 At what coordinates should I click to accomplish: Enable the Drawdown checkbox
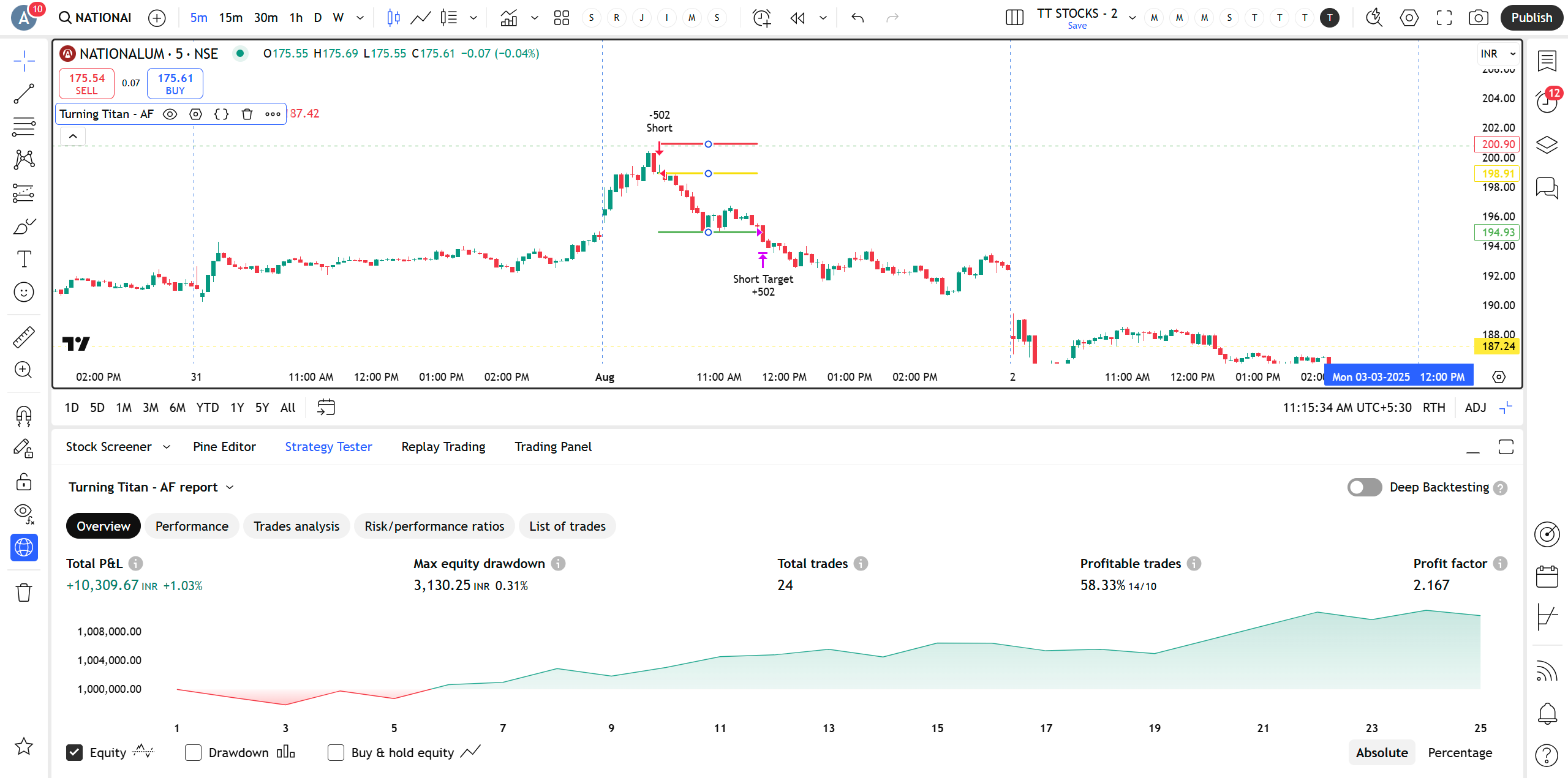193,752
